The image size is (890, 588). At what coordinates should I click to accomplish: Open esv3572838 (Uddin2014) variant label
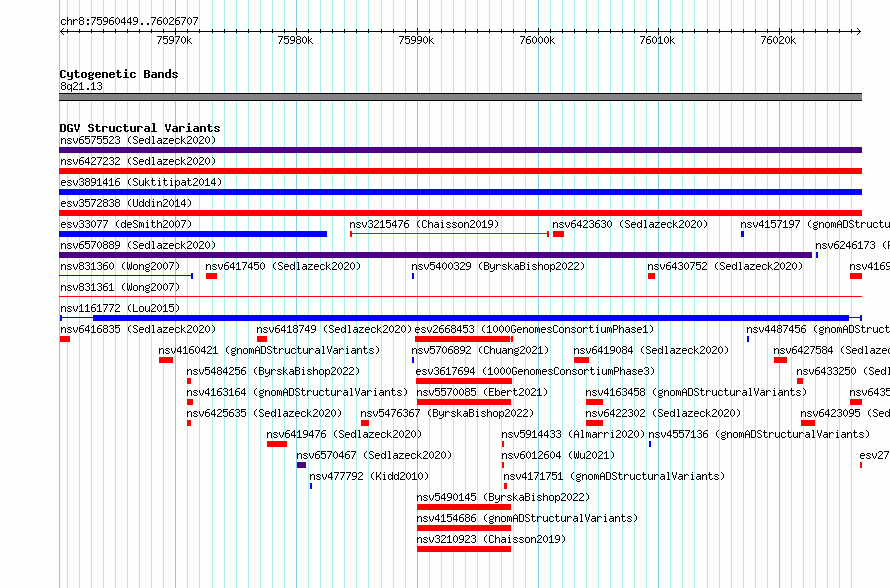[x=126, y=203]
